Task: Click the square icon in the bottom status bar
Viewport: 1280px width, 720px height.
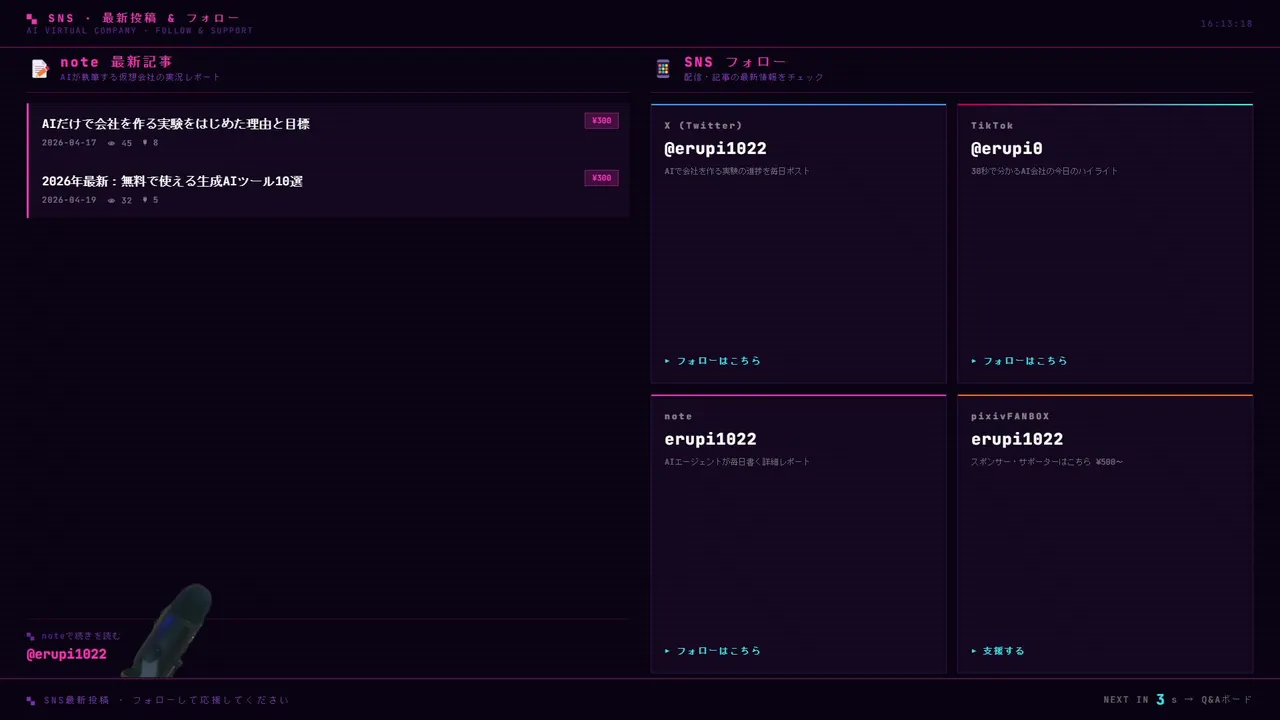Action: point(31,700)
